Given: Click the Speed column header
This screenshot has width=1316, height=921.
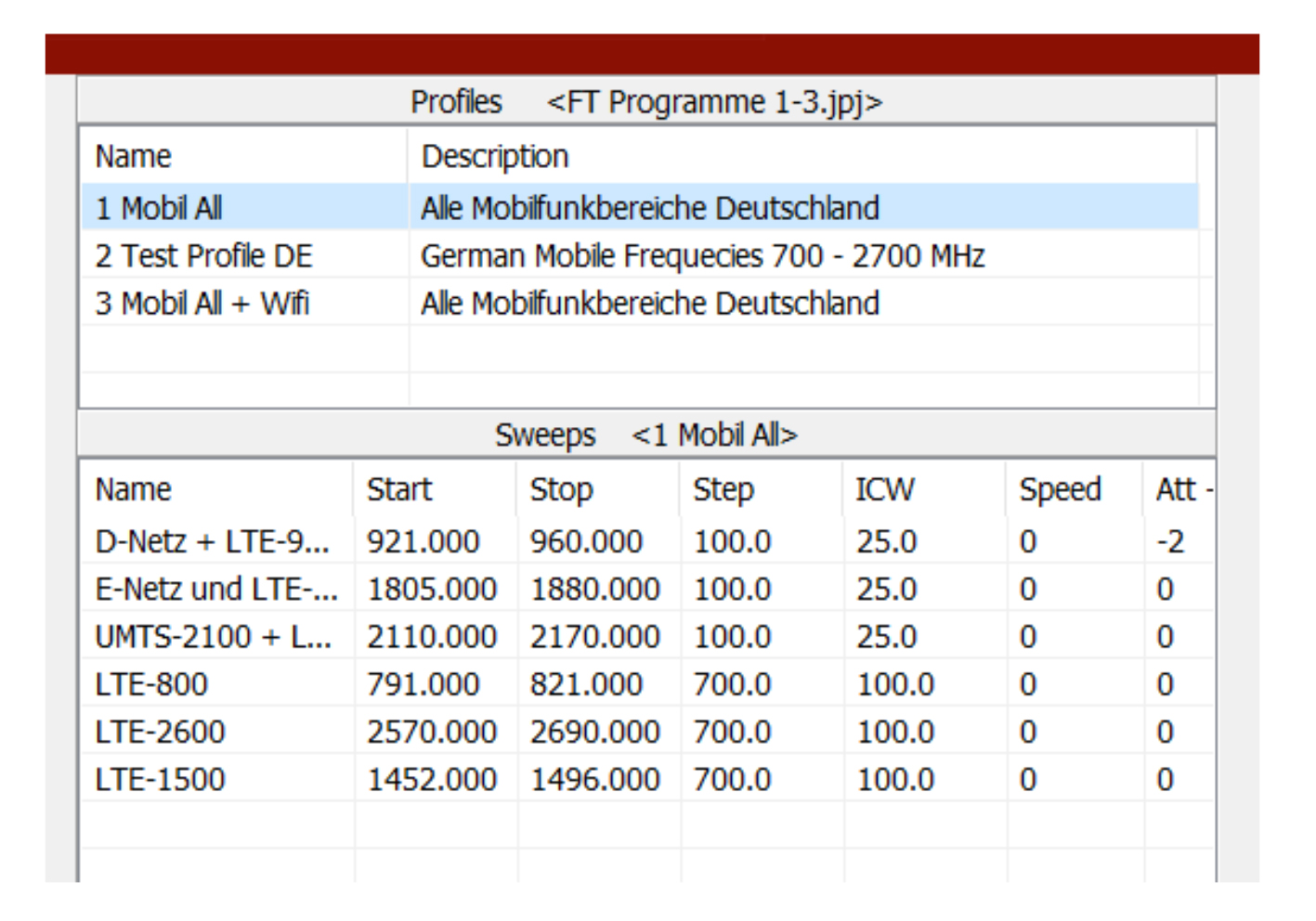Looking at the screenshot, I should coord(1060,489).
